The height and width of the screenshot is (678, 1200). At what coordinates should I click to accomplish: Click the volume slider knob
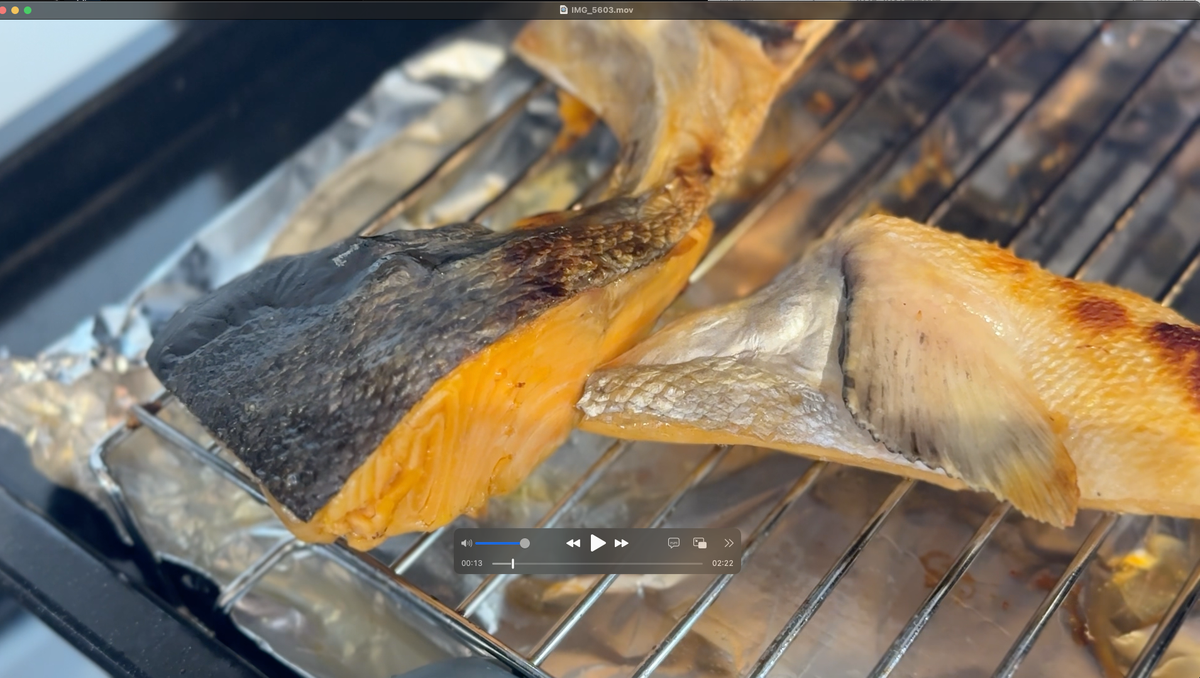[x=525, y=543]
